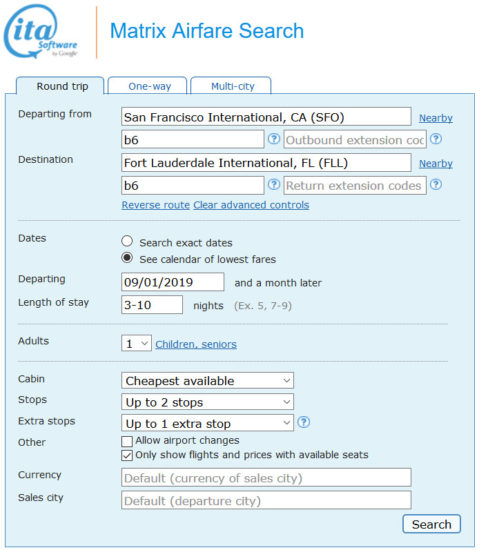Enable Allow airport changes checkbox
This screenshot has width=488, height=550.
(127, 441)
